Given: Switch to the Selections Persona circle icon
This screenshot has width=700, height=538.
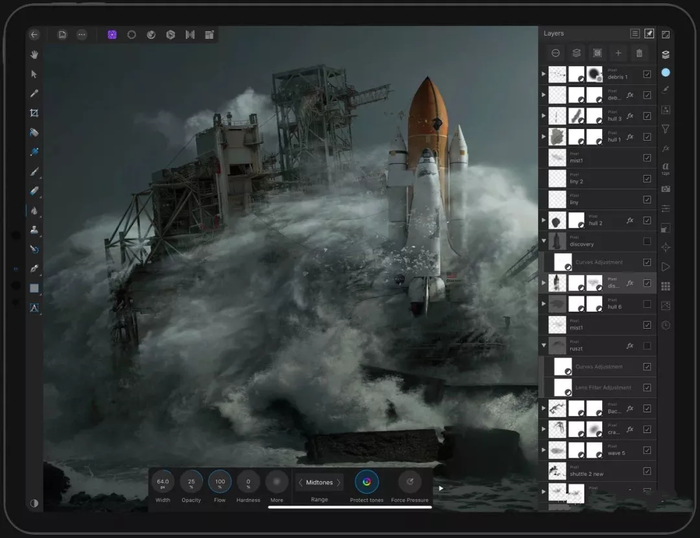Looking at the screenshot, I should click(132, 34).
